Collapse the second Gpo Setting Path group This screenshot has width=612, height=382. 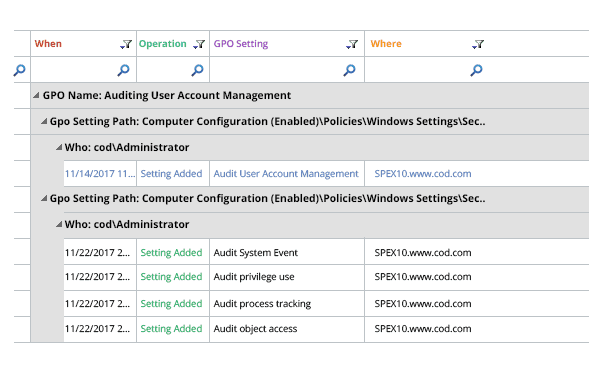click(x=44, y=198)
